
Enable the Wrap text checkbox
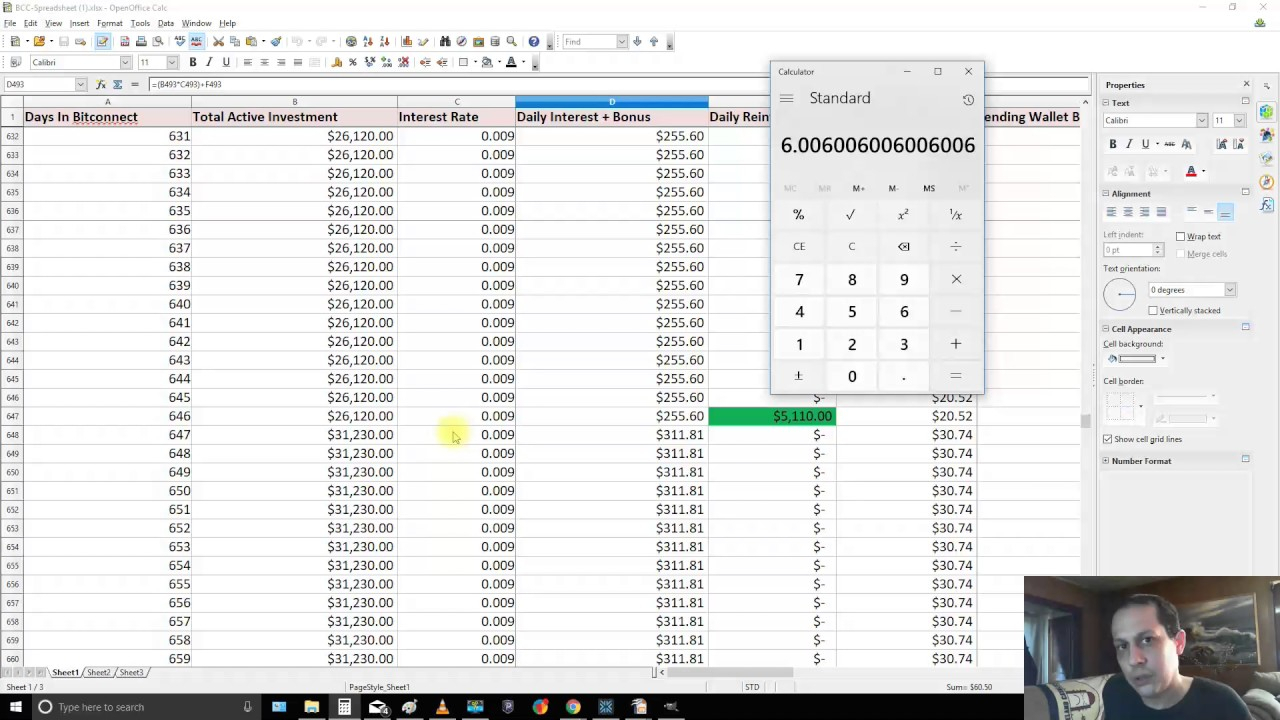[1181, 237]
